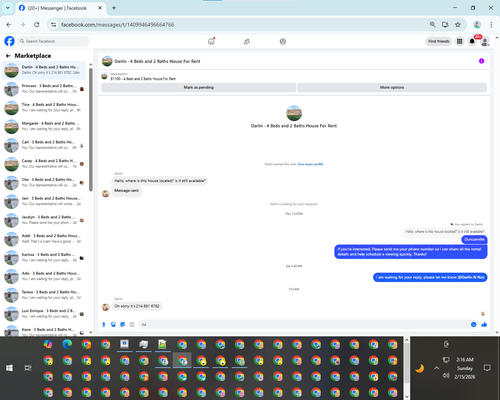Click Mark as pending button
Viewport: 500px width, 400px height.
(198, 87)
